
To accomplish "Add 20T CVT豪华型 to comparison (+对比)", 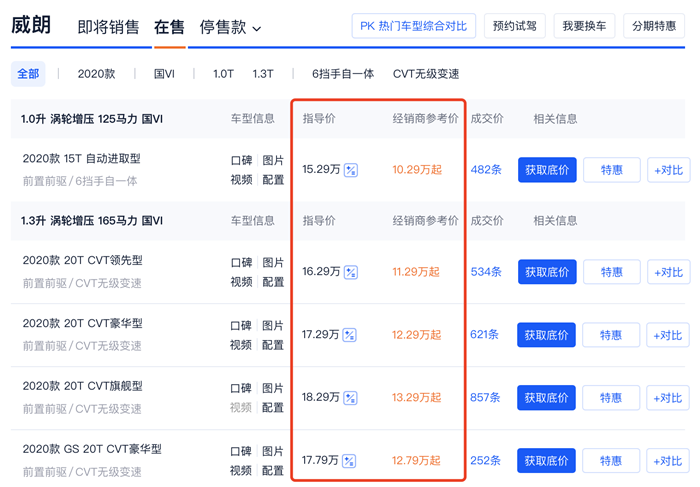I will tap(668, 335).
